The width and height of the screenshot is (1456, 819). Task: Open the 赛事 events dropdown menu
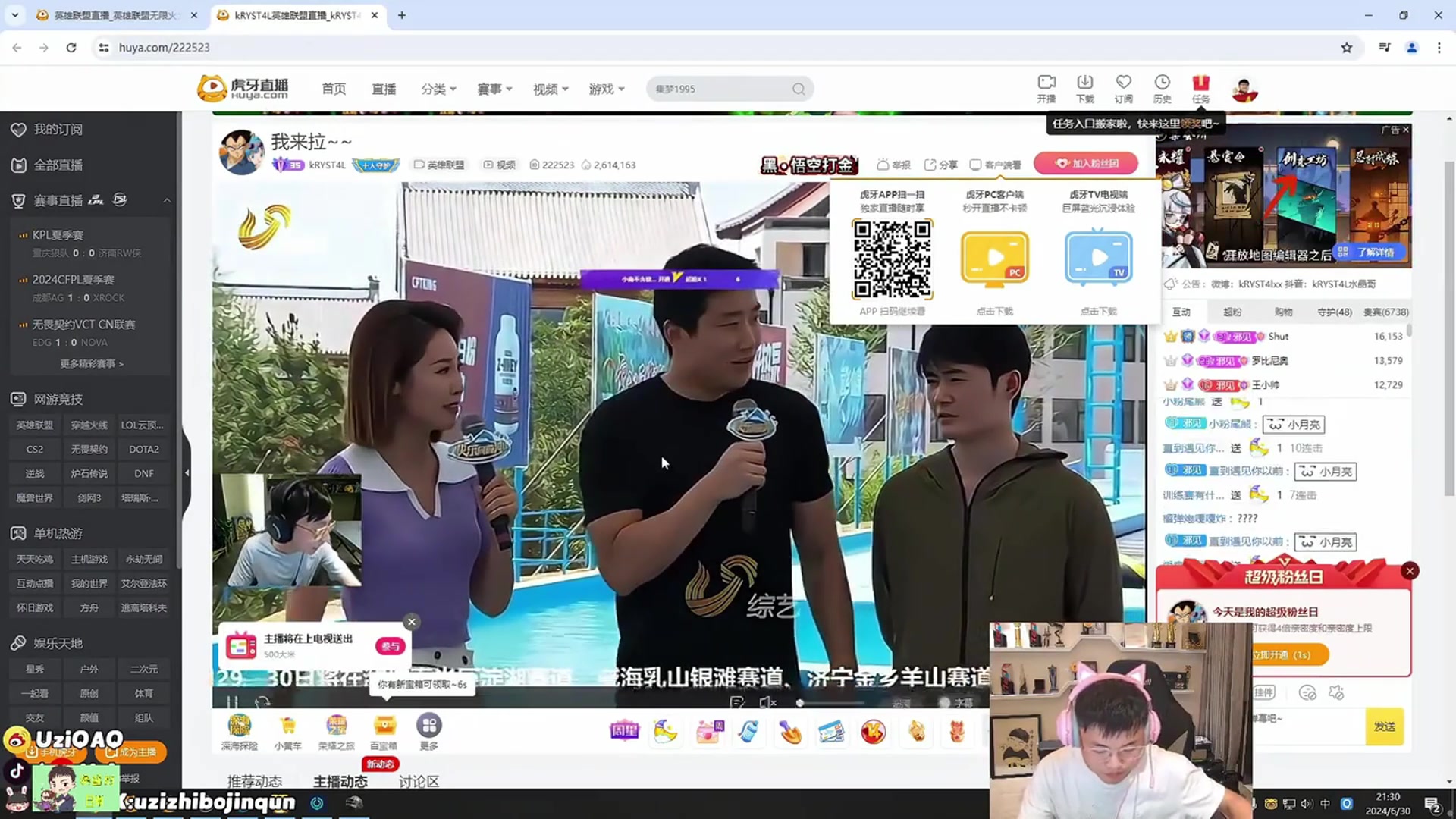(x=494, y=89)
